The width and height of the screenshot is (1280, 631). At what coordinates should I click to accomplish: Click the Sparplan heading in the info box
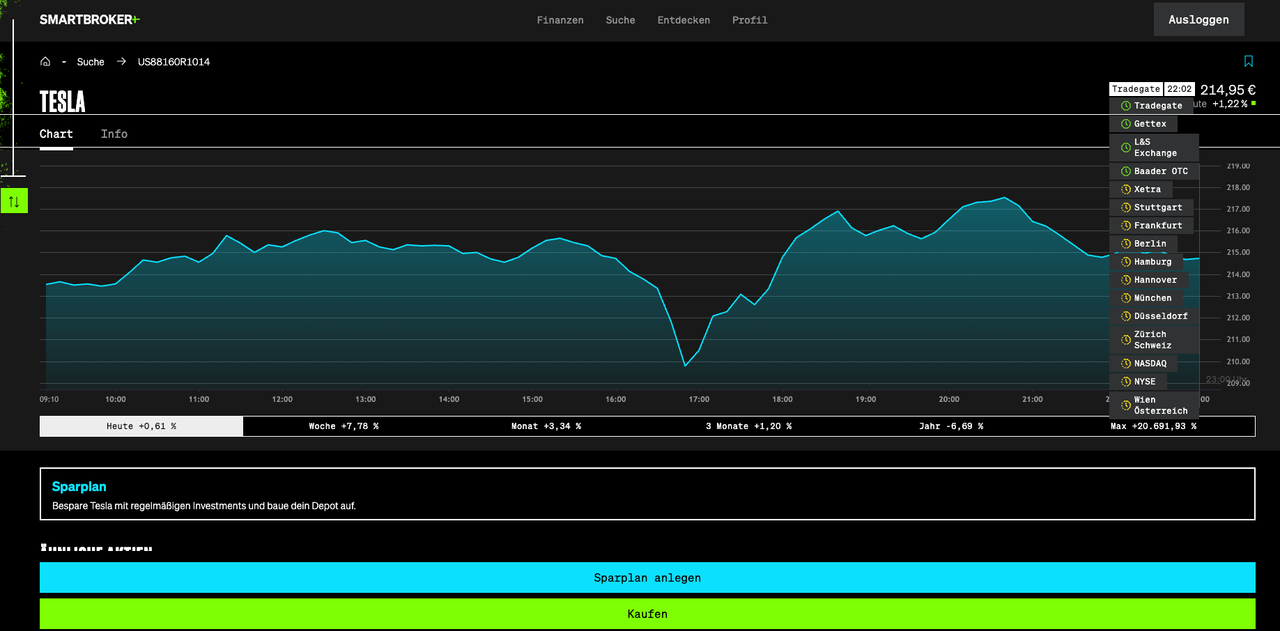[x=79, y=487]
